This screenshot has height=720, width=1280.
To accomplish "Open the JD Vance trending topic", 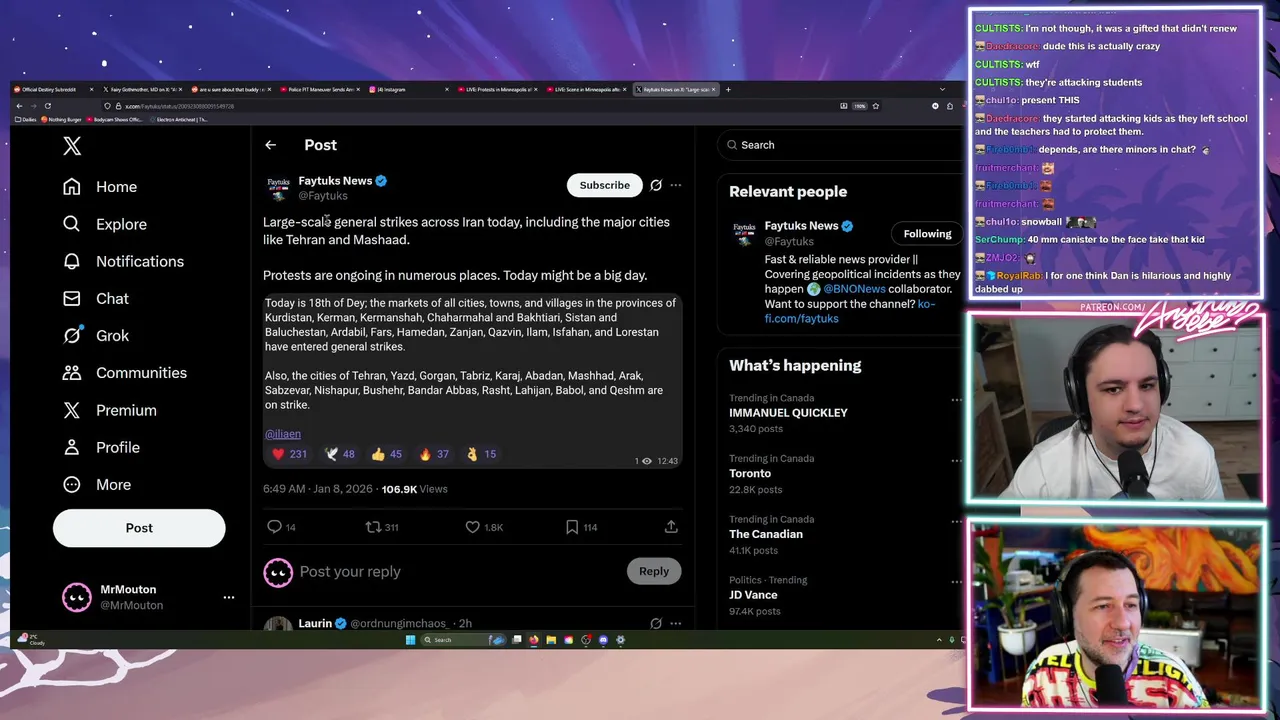I will [x=753, y=595].
